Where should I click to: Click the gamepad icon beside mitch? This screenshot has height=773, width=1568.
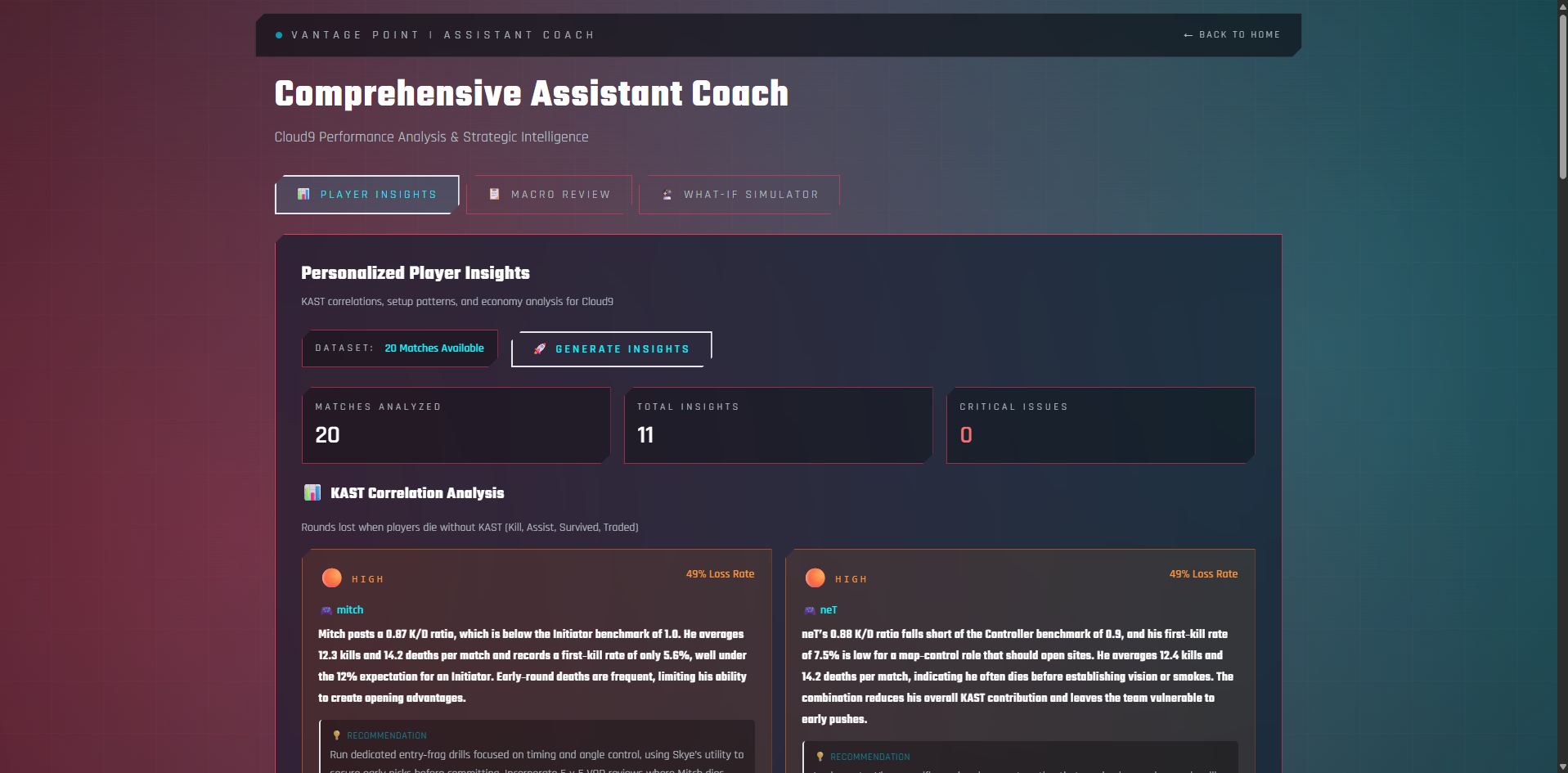pos(326,610)
